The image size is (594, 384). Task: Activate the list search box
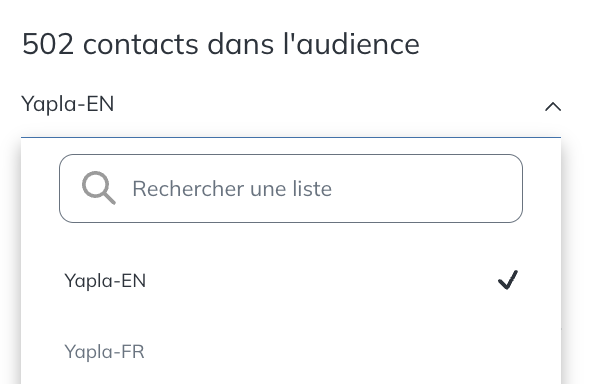(291, 188)
